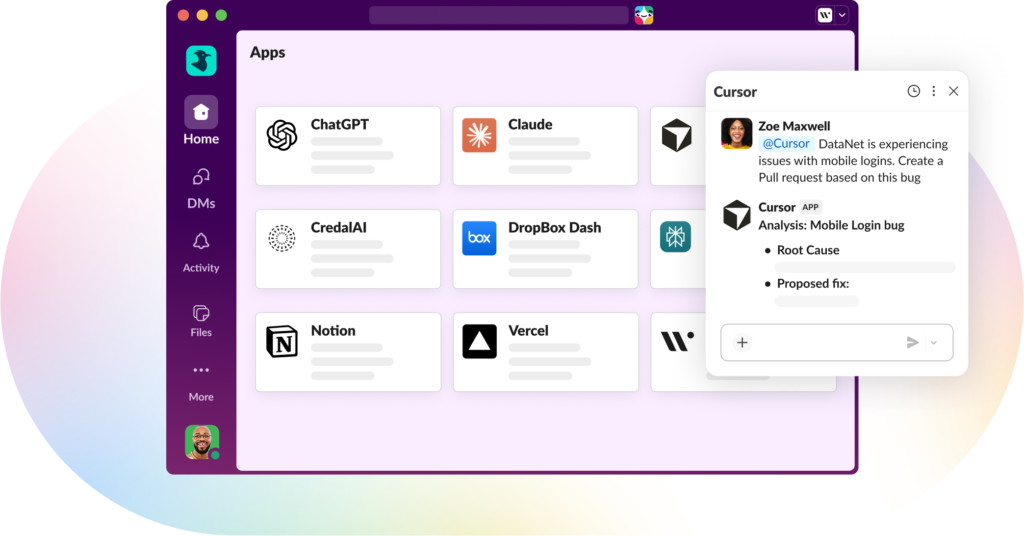Viewport: 1024px width, 536px height.
Task: Click the user profile avatar in sidebar
Action: (x=202, y=442)
